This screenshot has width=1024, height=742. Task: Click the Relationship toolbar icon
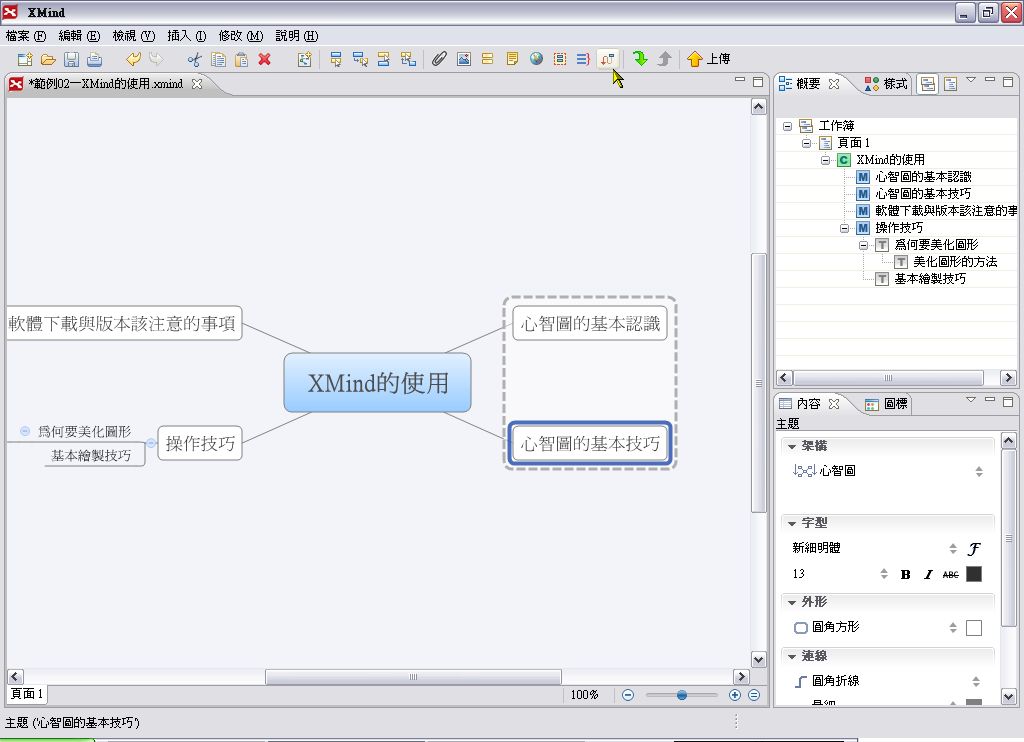coord(607,59)
